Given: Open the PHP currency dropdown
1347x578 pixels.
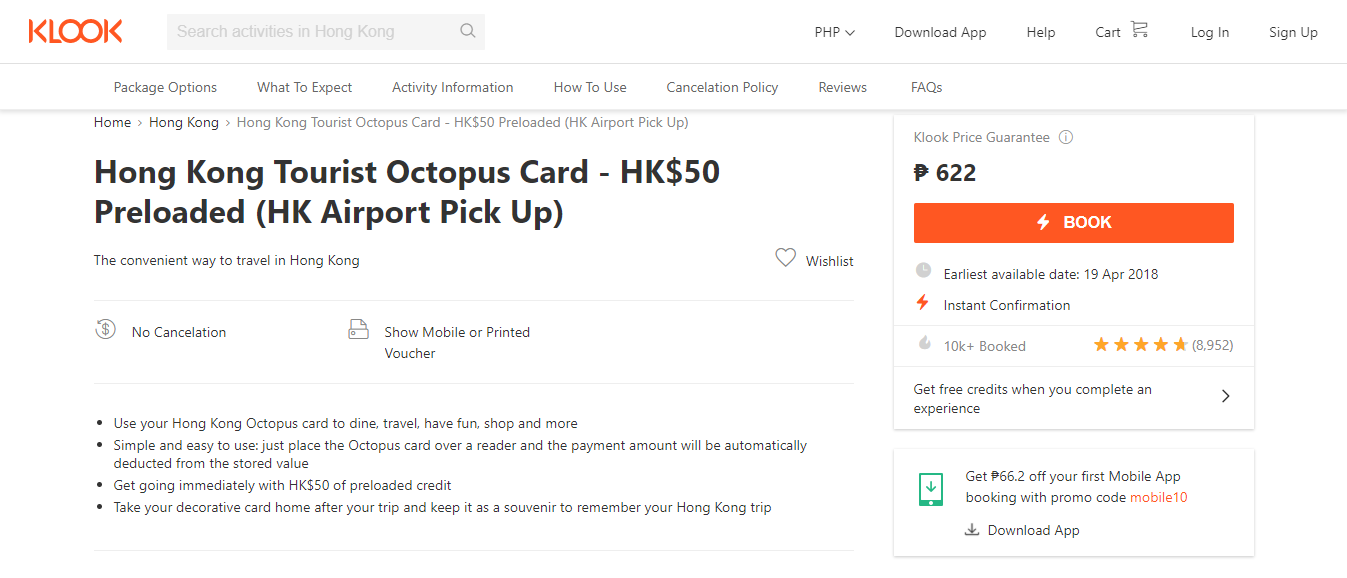Looking at the screenshot, I should pyautogui.click(x=834, y=32).
